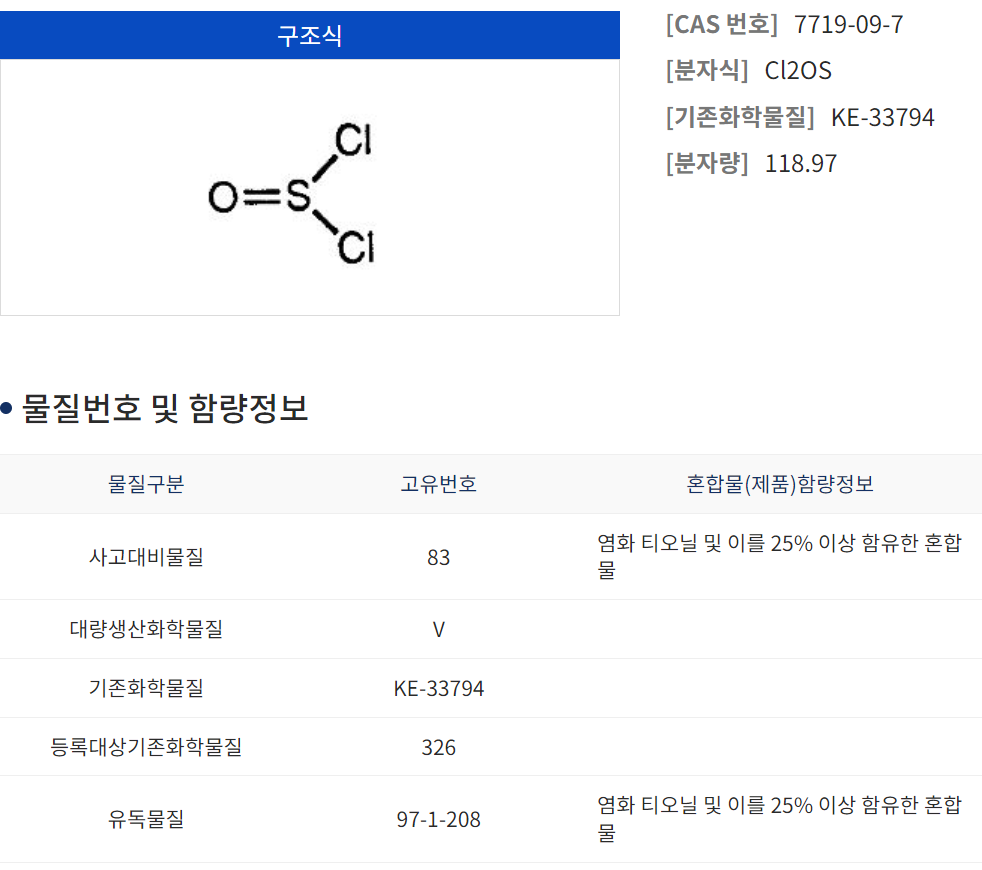Select the 사고대비물질 row label
Image resolution: width=982 pixels, height=870 pixels.
[x=146, y=557]
